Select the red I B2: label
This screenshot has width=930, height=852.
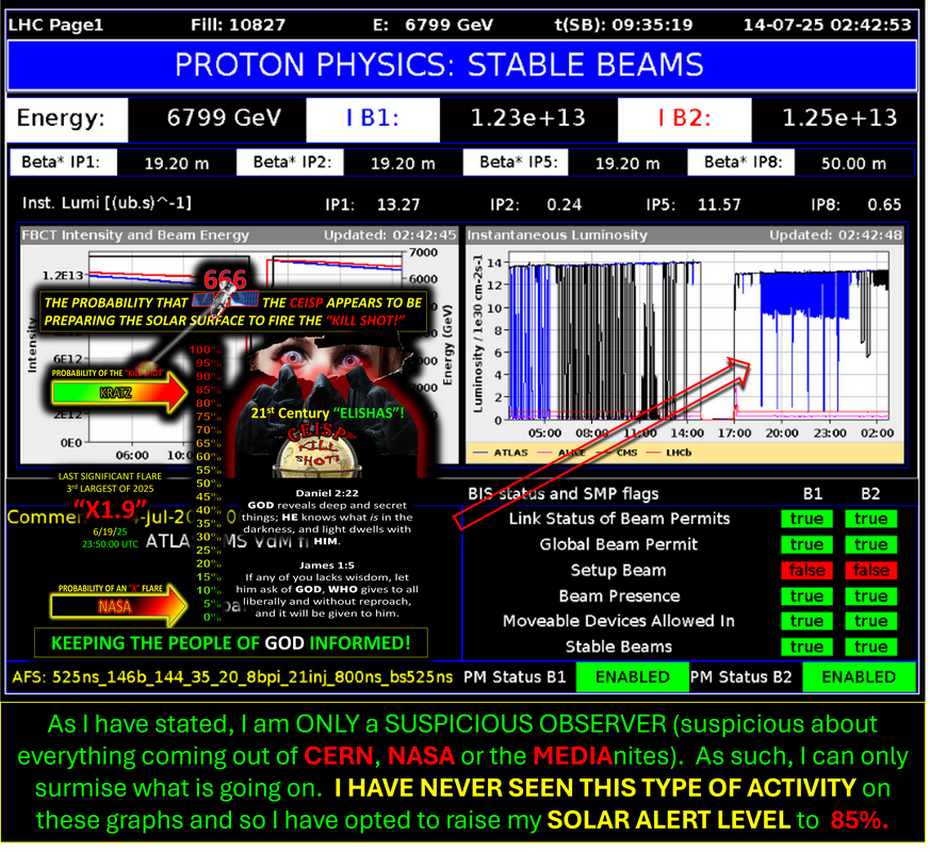pos(684,119)
